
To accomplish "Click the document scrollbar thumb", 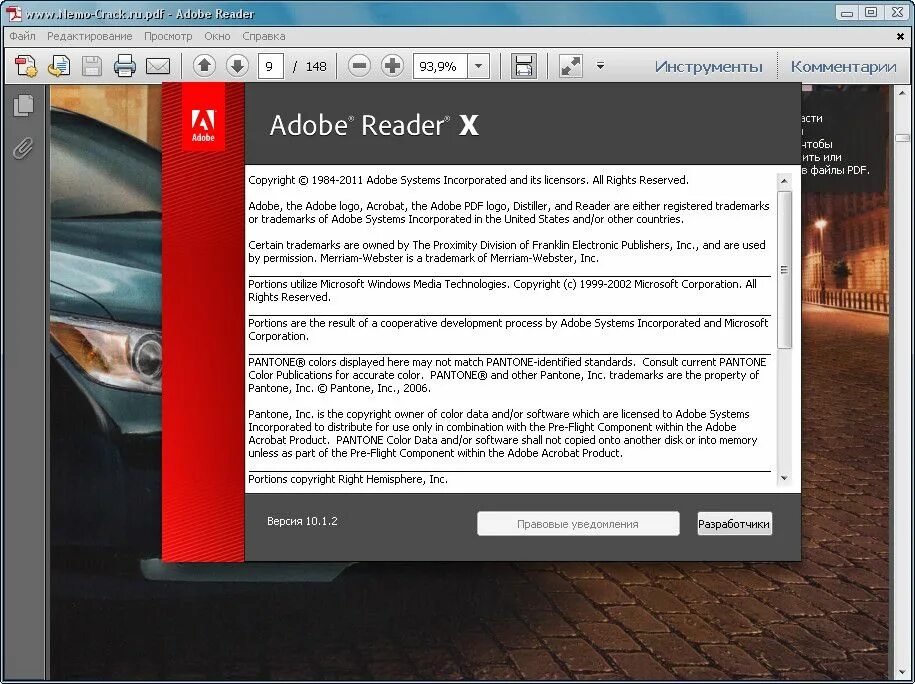I will (x=902, y=138).
